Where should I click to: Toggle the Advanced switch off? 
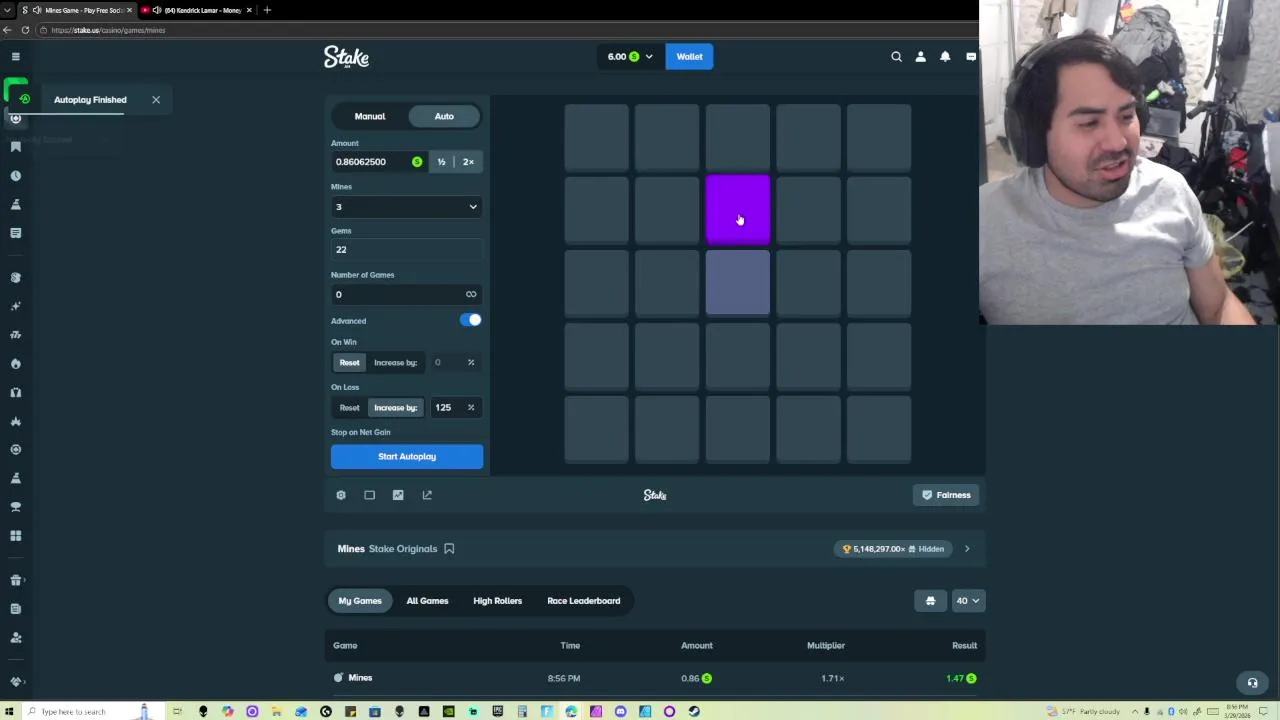tap(471, 320)
